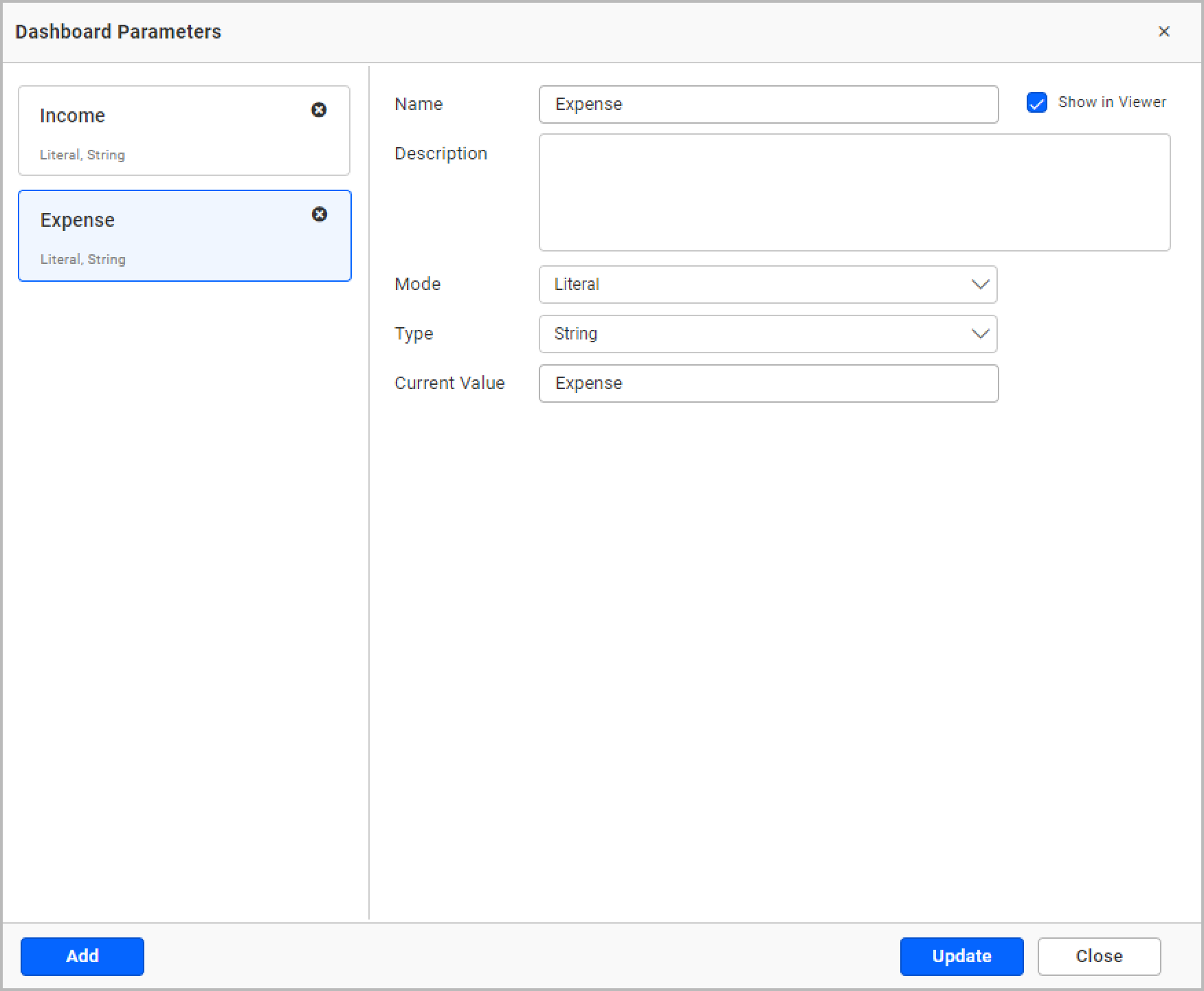Image resolution: width=1204 pixels, height=991 pixels.
Task: Click the Description text area
Action: 854,192
